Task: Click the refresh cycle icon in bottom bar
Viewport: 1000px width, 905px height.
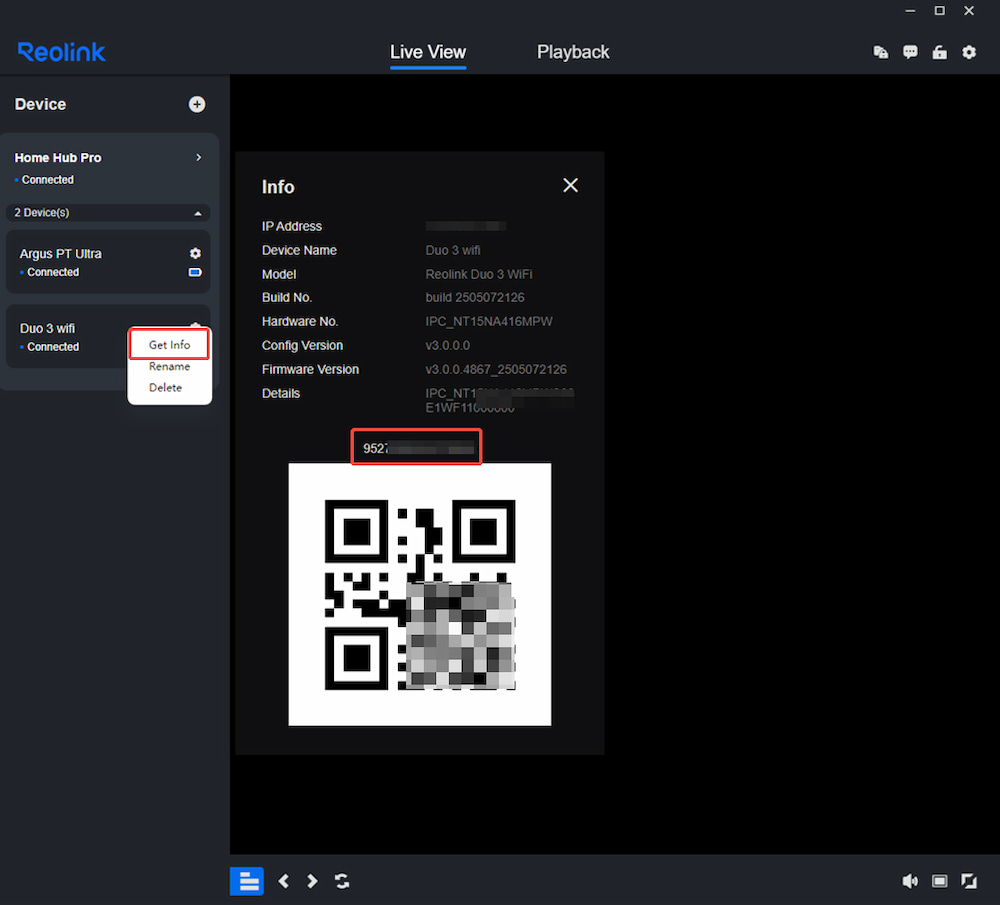Action: pos(342,881)
